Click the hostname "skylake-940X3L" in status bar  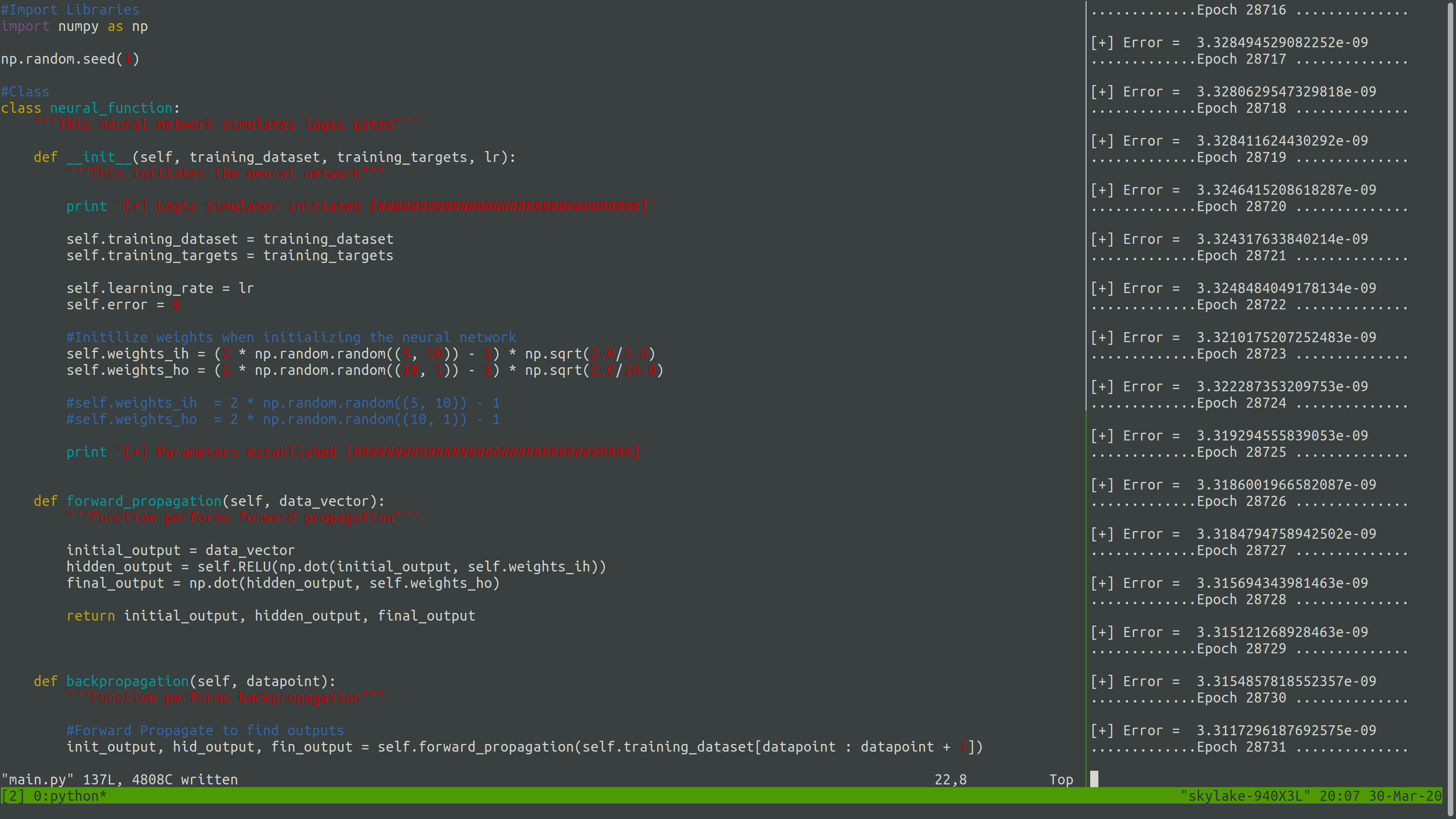[x=1246, y=796]
